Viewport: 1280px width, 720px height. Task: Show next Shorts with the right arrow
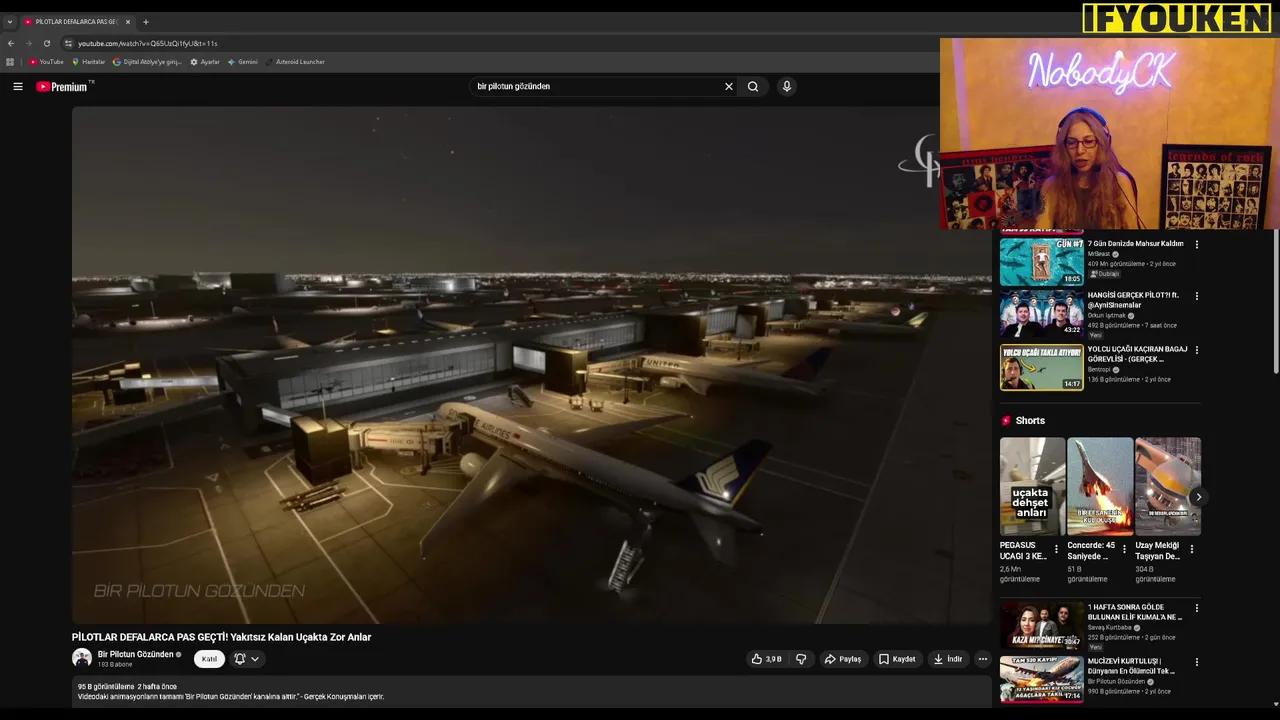point(1198,497)
